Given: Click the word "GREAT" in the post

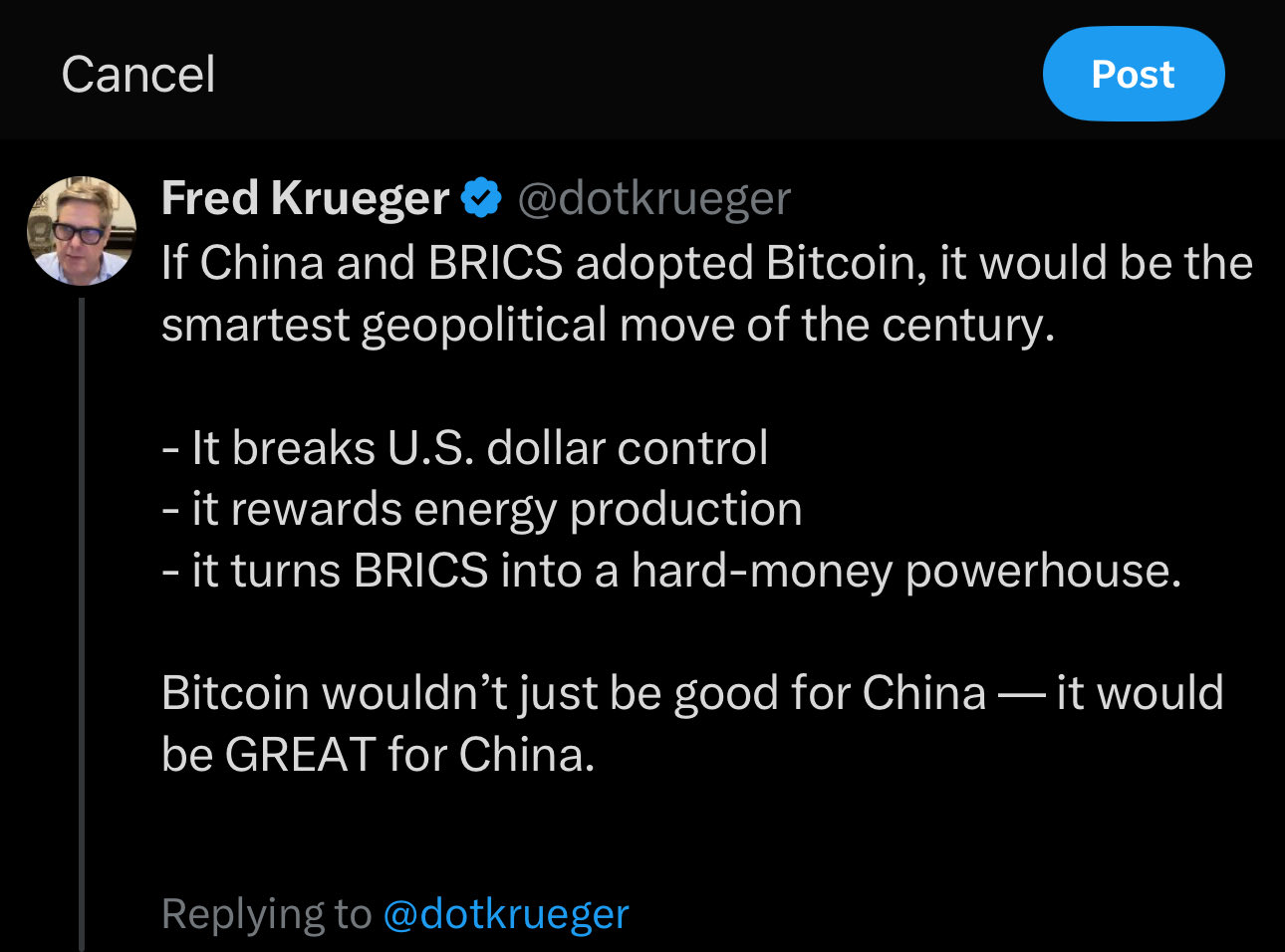Looking at the screenshot, I should [x=300, y=755].
